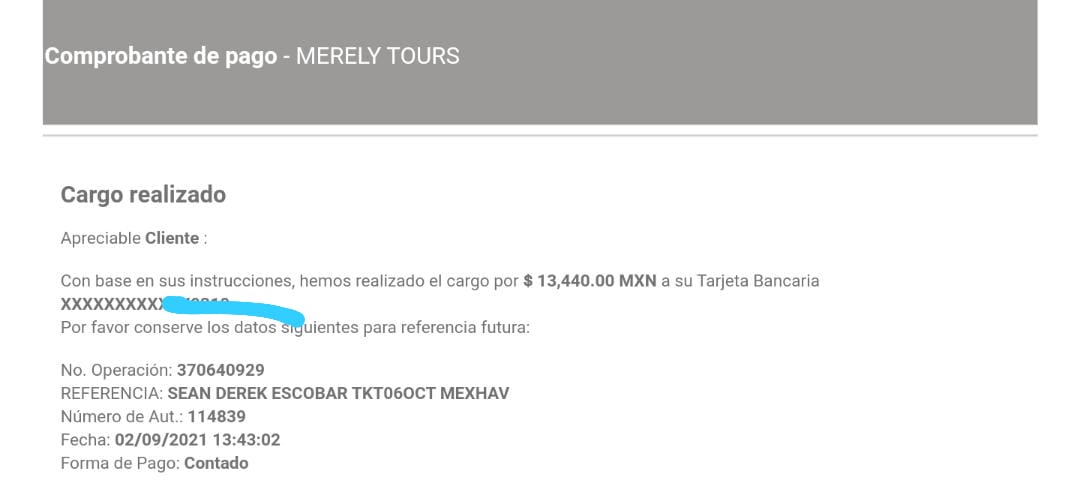This screenshot has height=486, width=1080.
Task: Click the No. Operación label
Action: tap(116, 370)
